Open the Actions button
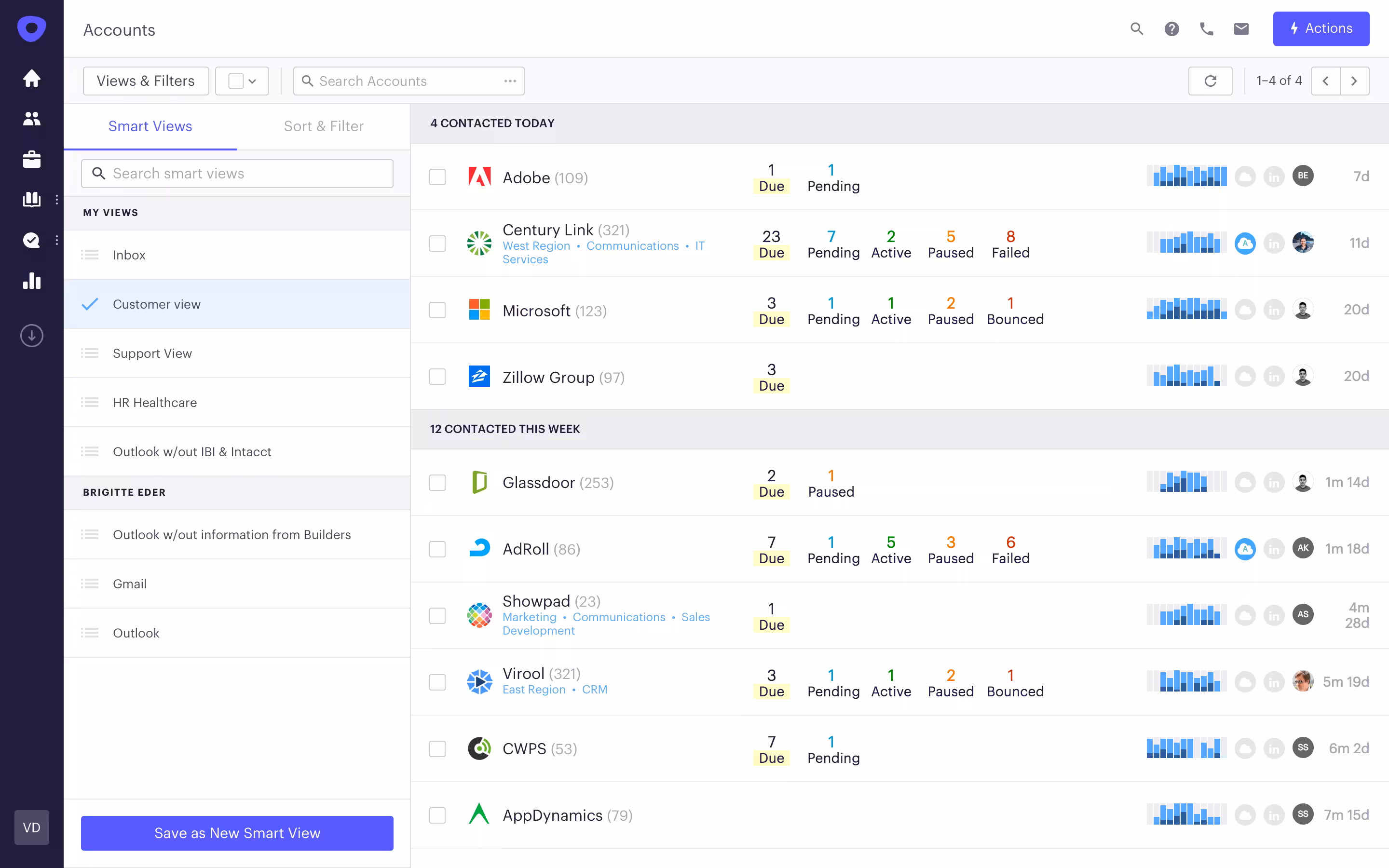1389x868 pixels. click(x=1321, y=29)
